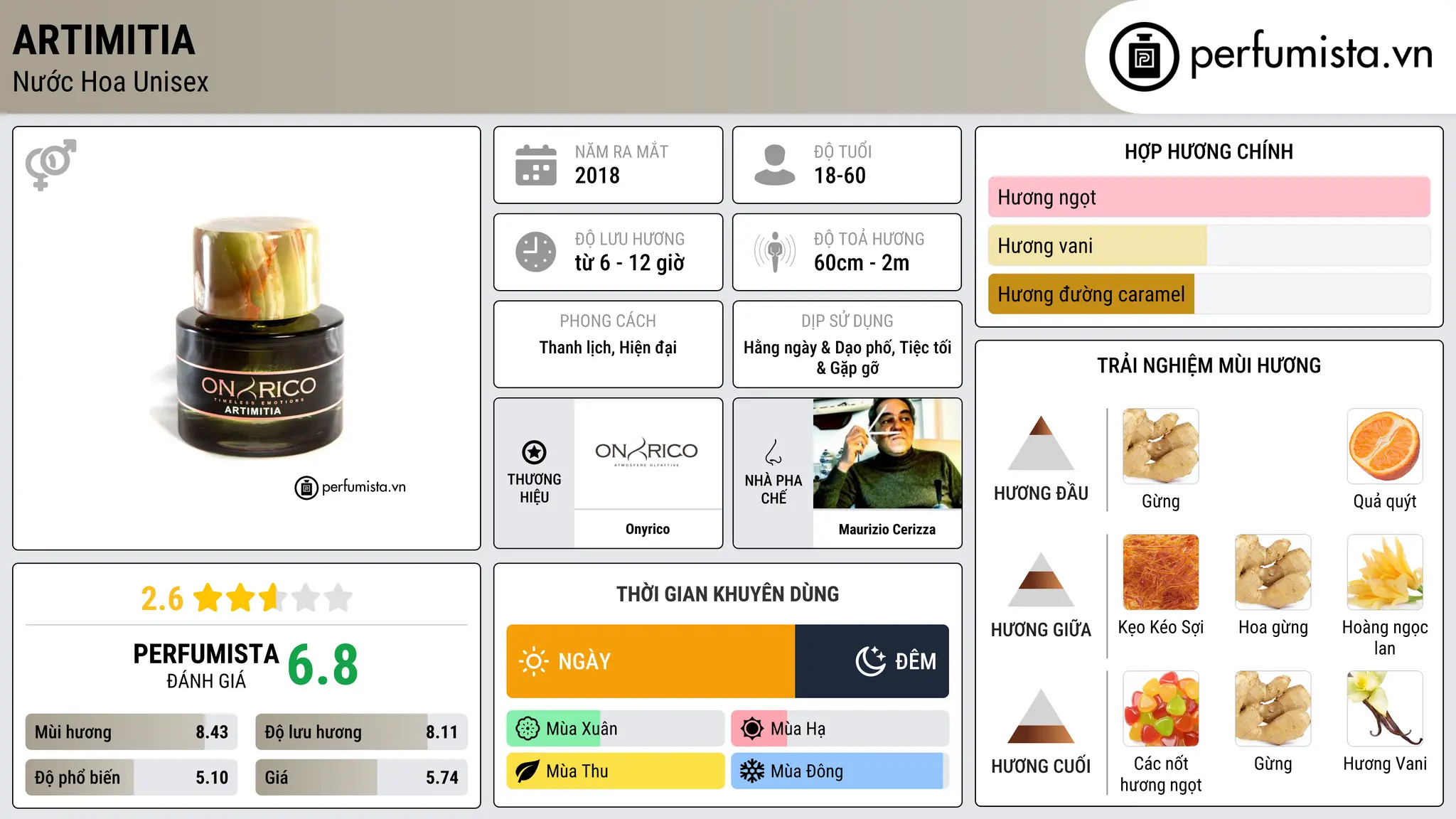The width and height of the screenshot is (1456, 819).
Task: Click the person icon beside Độ tuổi
Action: (x=775, y=165)
